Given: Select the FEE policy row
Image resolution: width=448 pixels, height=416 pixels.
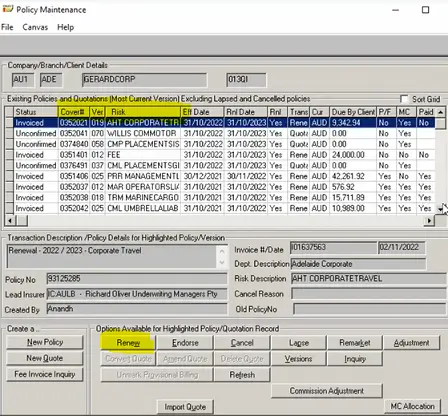Looking at the screenshot, I should [x=220, y=155].
